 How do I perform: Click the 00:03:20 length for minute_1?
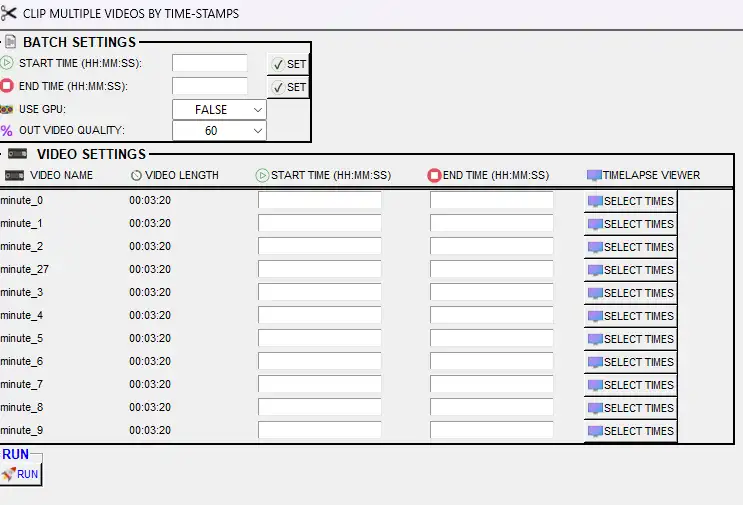150,223
